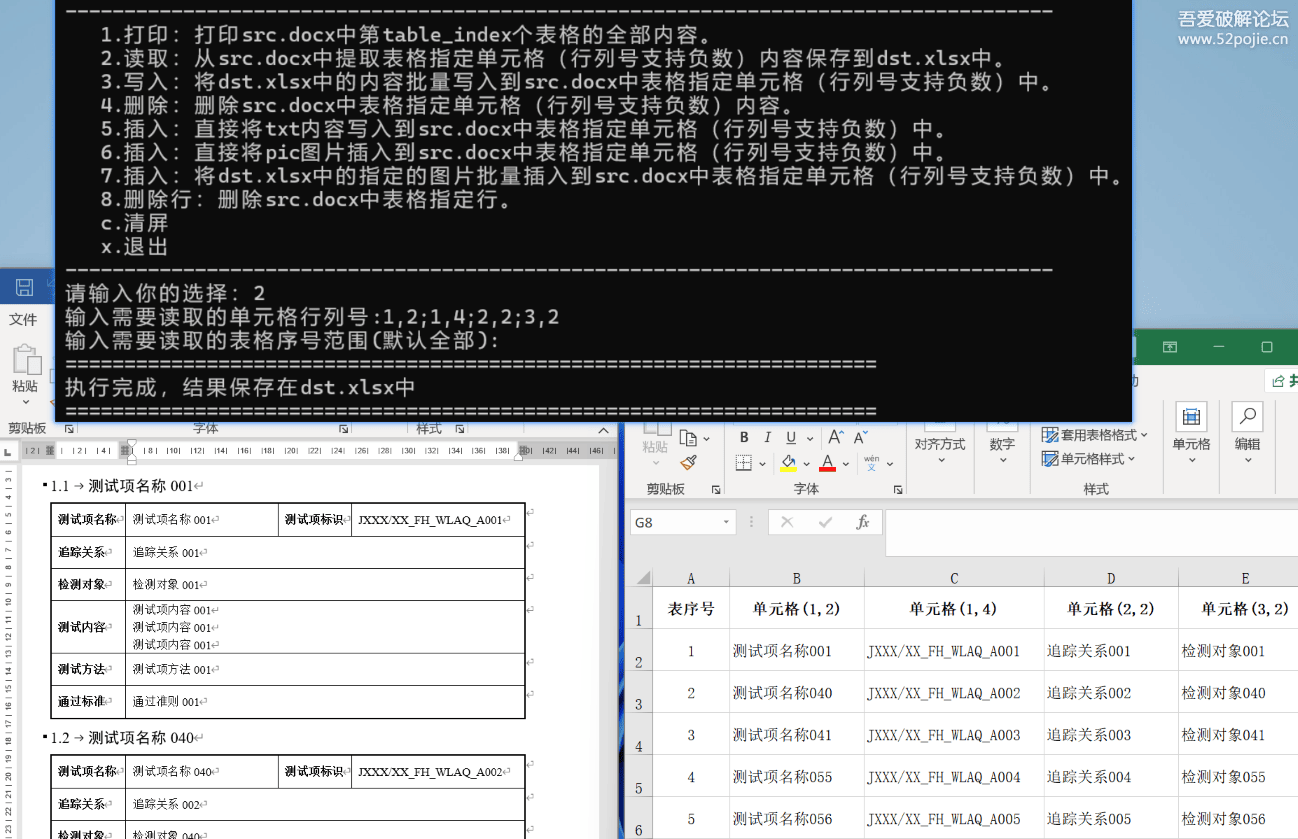1298x839 pixels.
Task: Toggle Bold in Excel font group
Action: click(744, 437)
